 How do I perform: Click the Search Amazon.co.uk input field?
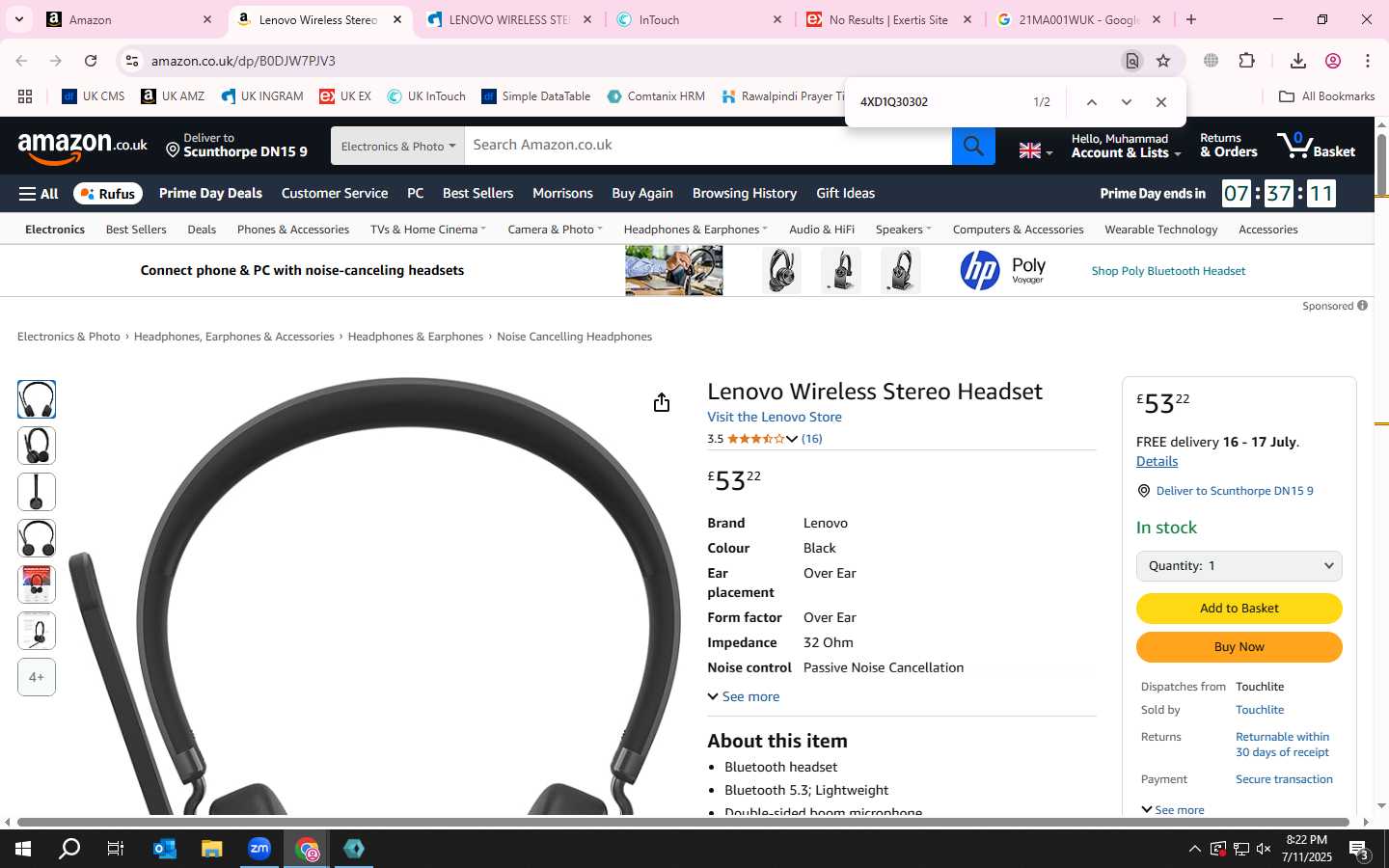(708, 146)
